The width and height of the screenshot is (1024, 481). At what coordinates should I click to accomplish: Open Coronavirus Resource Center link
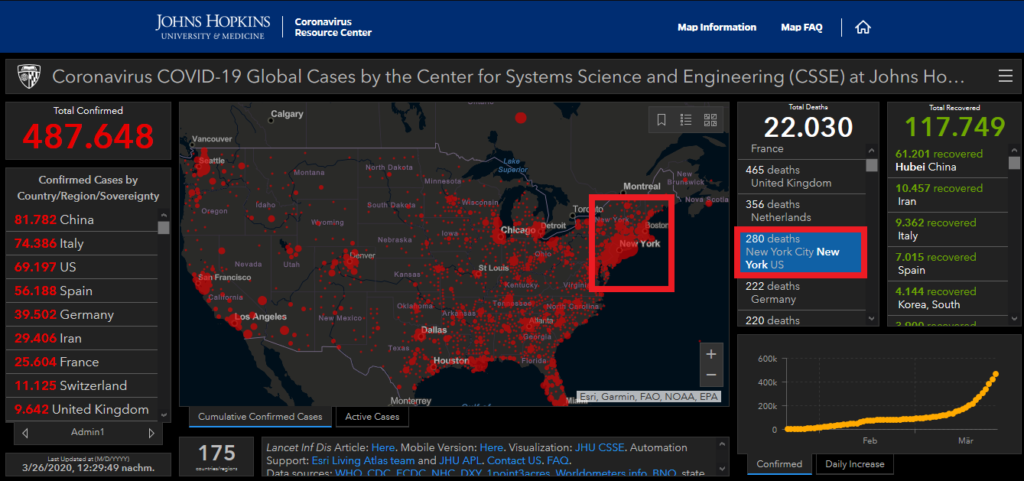pos(332,27)
